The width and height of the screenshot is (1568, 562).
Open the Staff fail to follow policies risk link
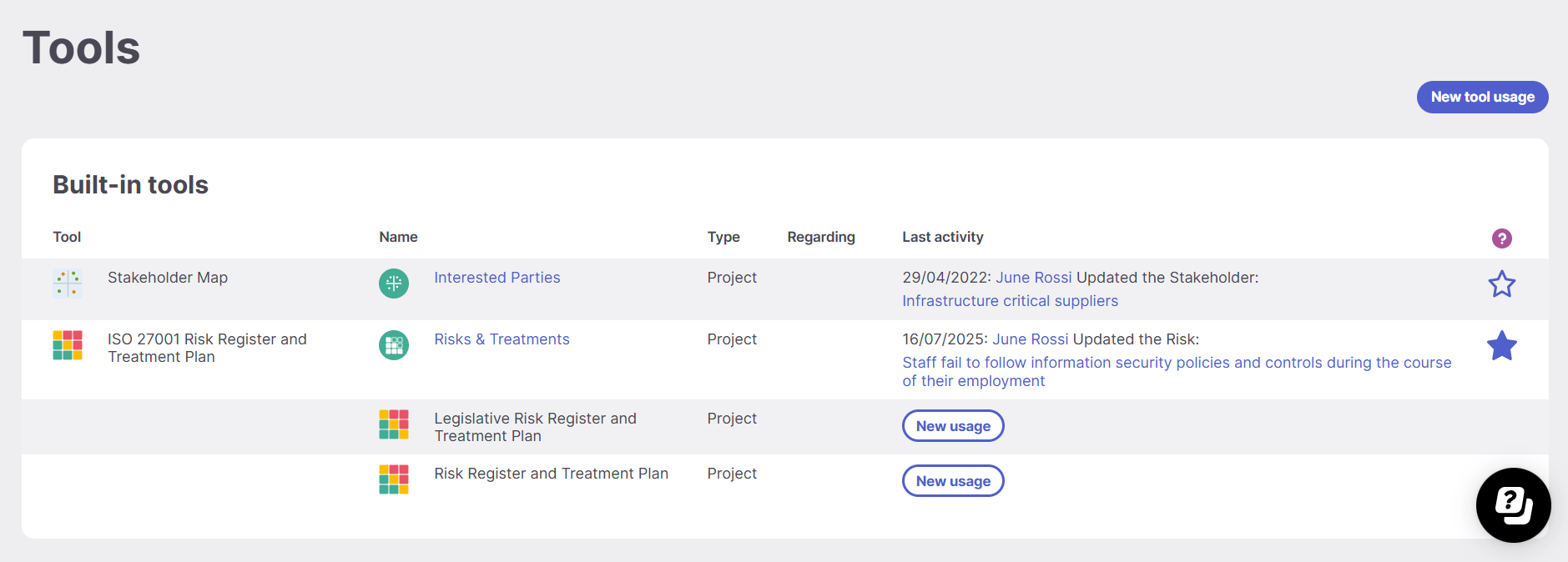1177,372
